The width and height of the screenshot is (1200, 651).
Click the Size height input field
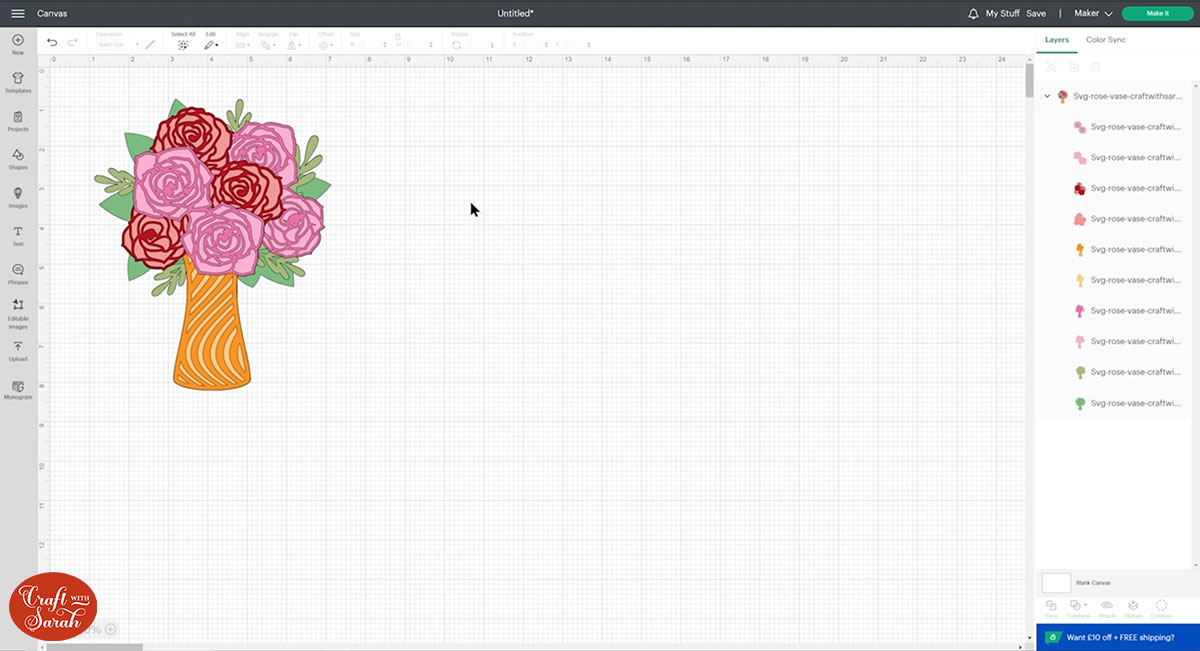(417, 45)
